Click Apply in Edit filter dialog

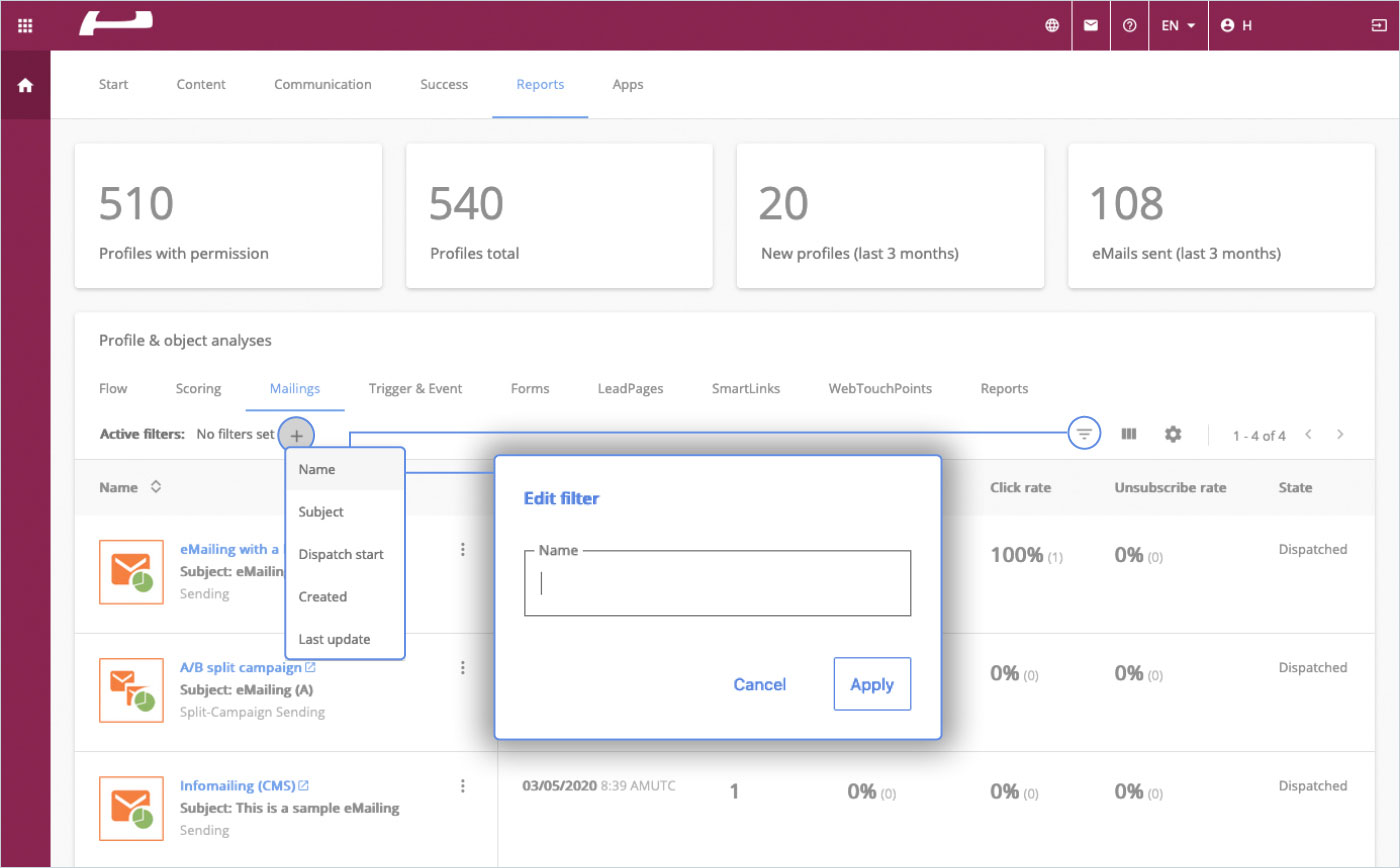[871, 684]
